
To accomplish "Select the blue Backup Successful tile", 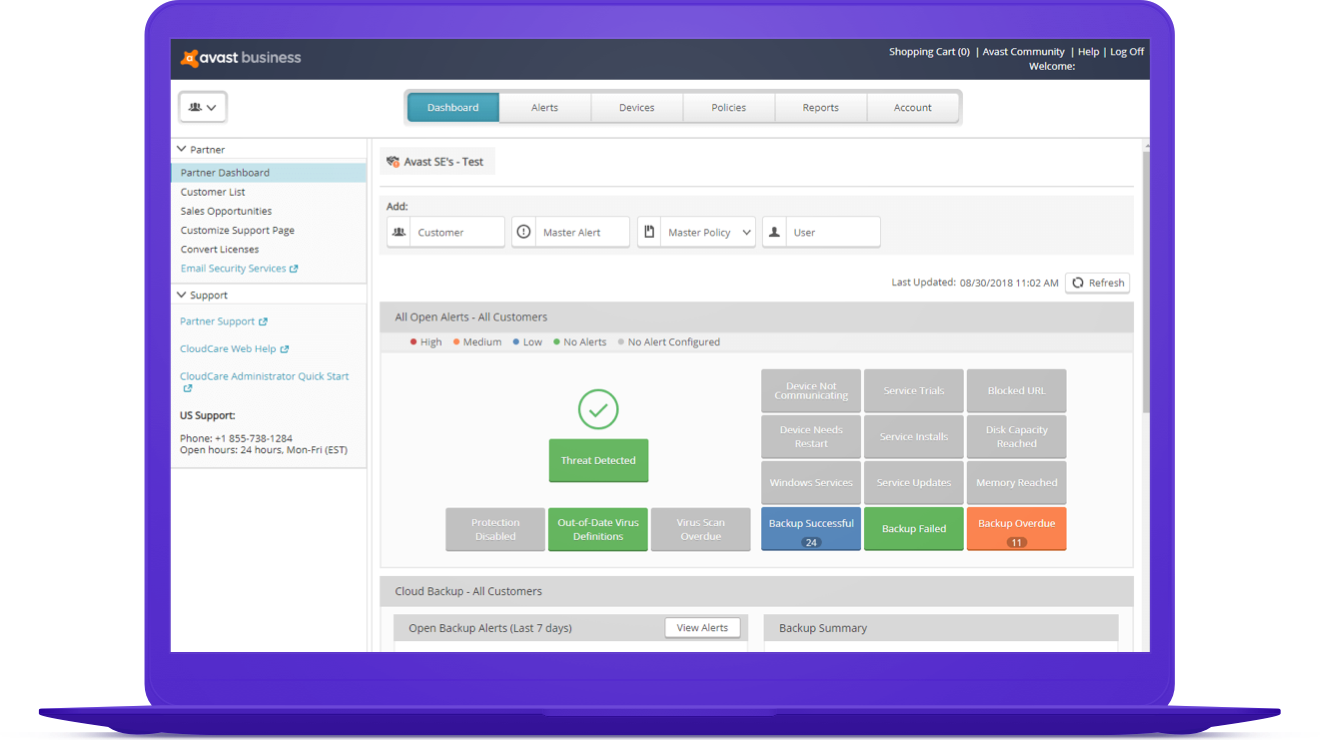I will point(811,528).
